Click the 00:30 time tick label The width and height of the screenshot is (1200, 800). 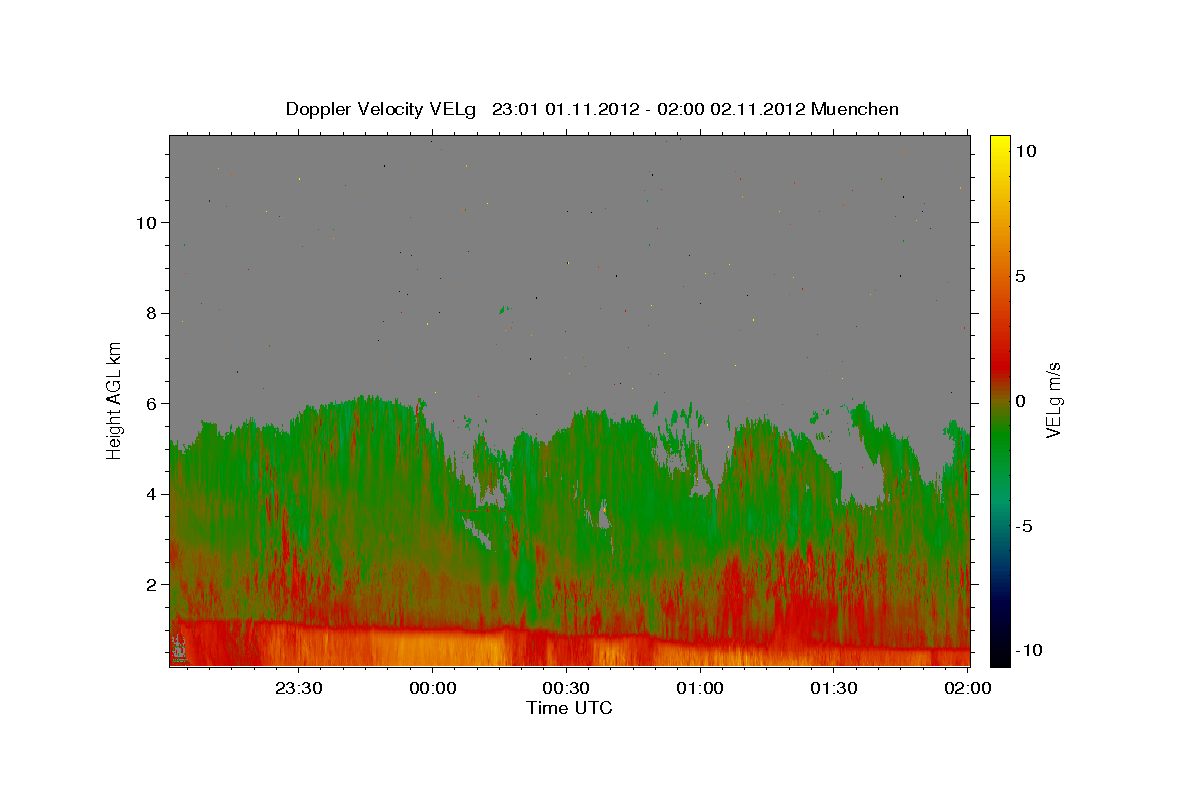pyautogui.click(x=567, y=688)
